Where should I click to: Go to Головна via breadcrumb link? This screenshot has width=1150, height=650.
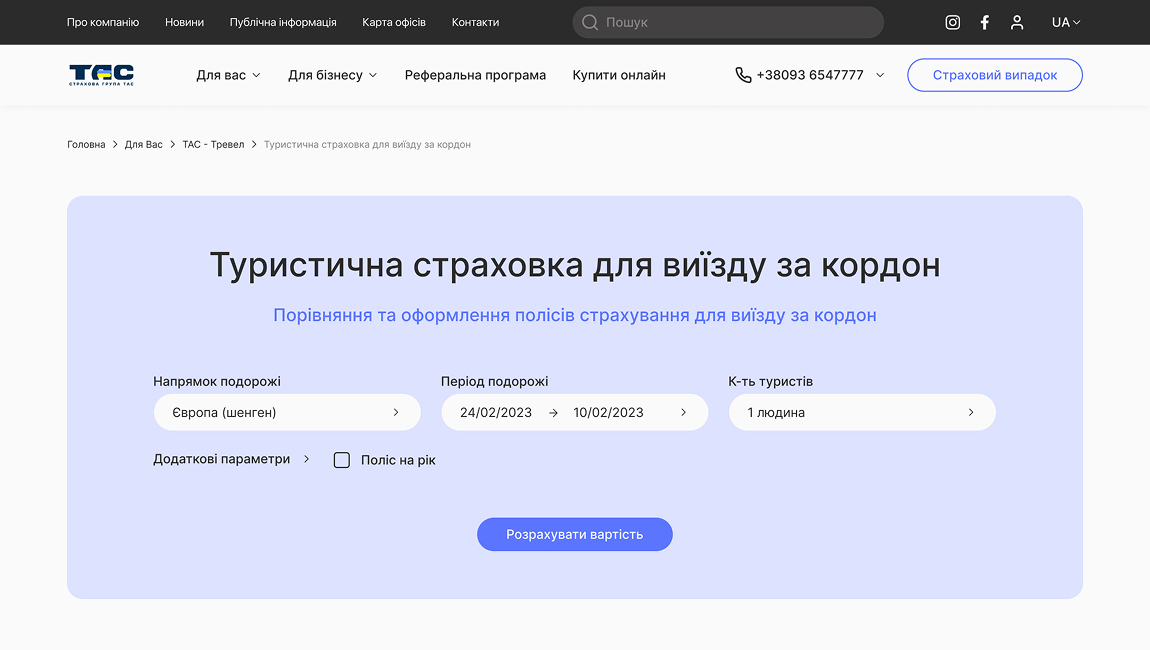click(86, 144)
